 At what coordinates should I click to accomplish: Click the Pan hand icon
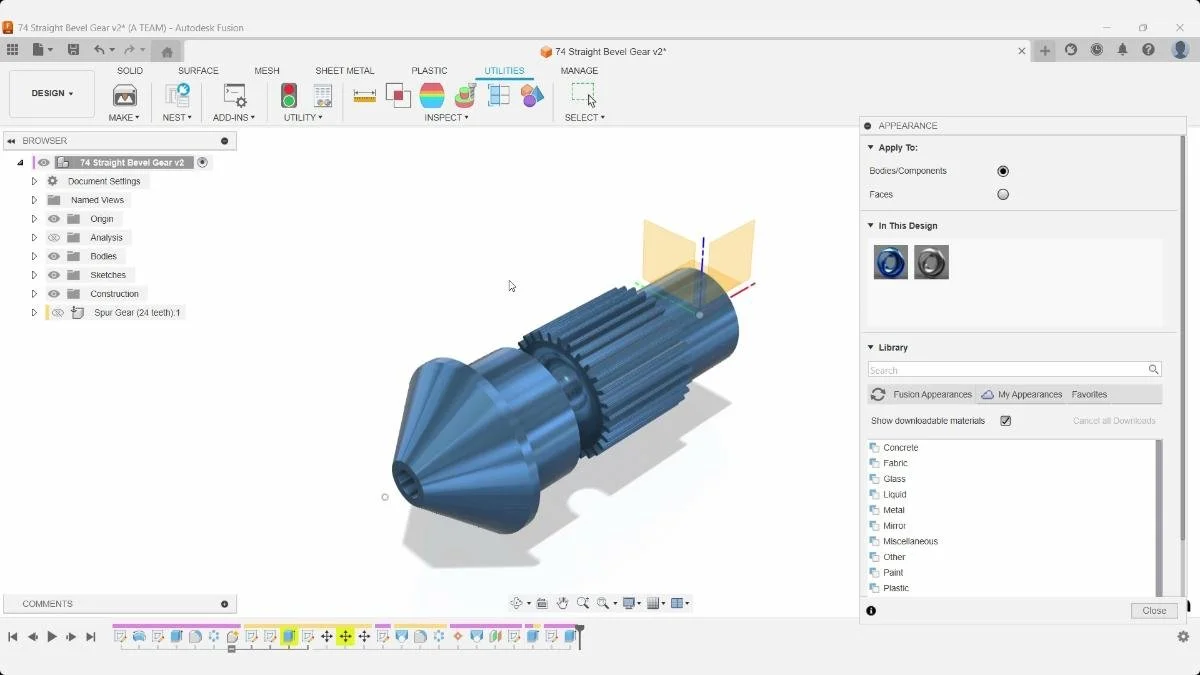562,603
